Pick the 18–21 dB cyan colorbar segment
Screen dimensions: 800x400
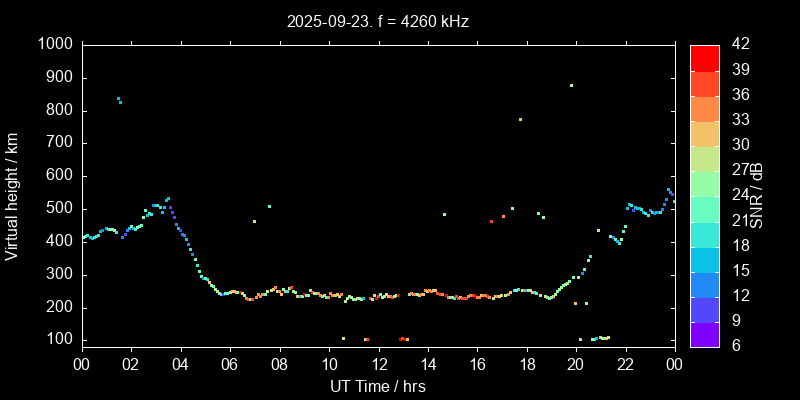pyautogui.click(x=705, y=233)
